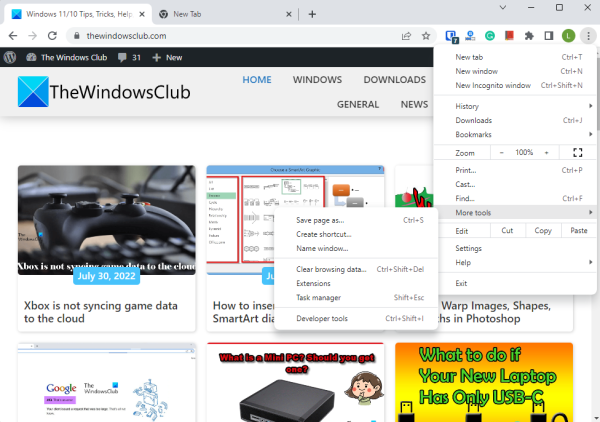The height and width of the screenshot is (422, 600).
Task: Select Clear browsing data...
Action: click(356, 269)
